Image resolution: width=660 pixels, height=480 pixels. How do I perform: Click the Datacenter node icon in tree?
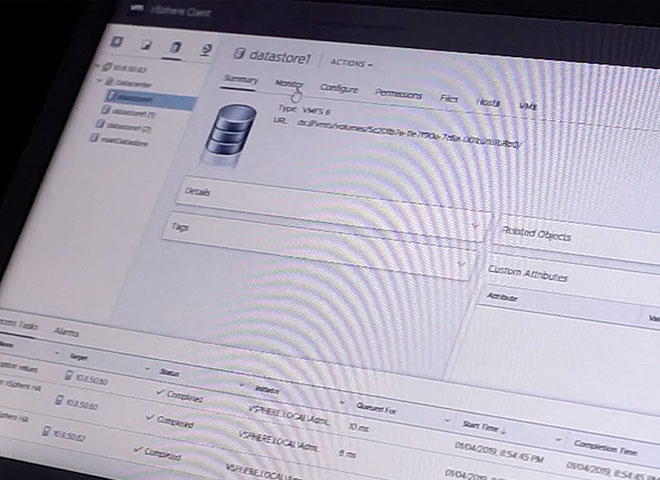pos(109,81)
